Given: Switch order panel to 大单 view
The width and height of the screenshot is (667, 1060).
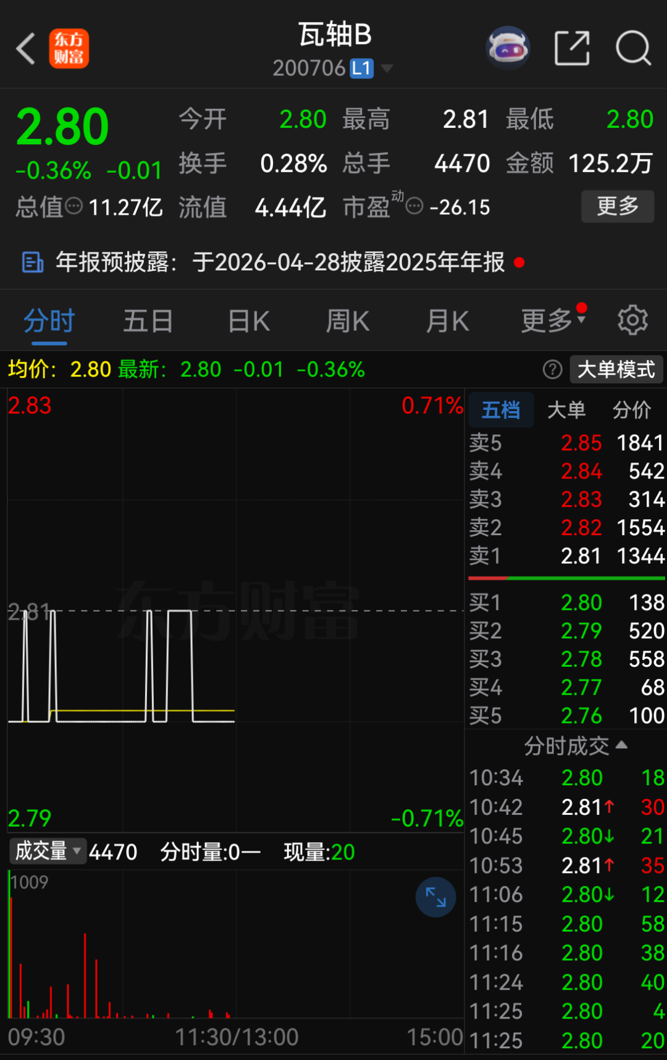Looking at the screenshot, I should [567, 410].
